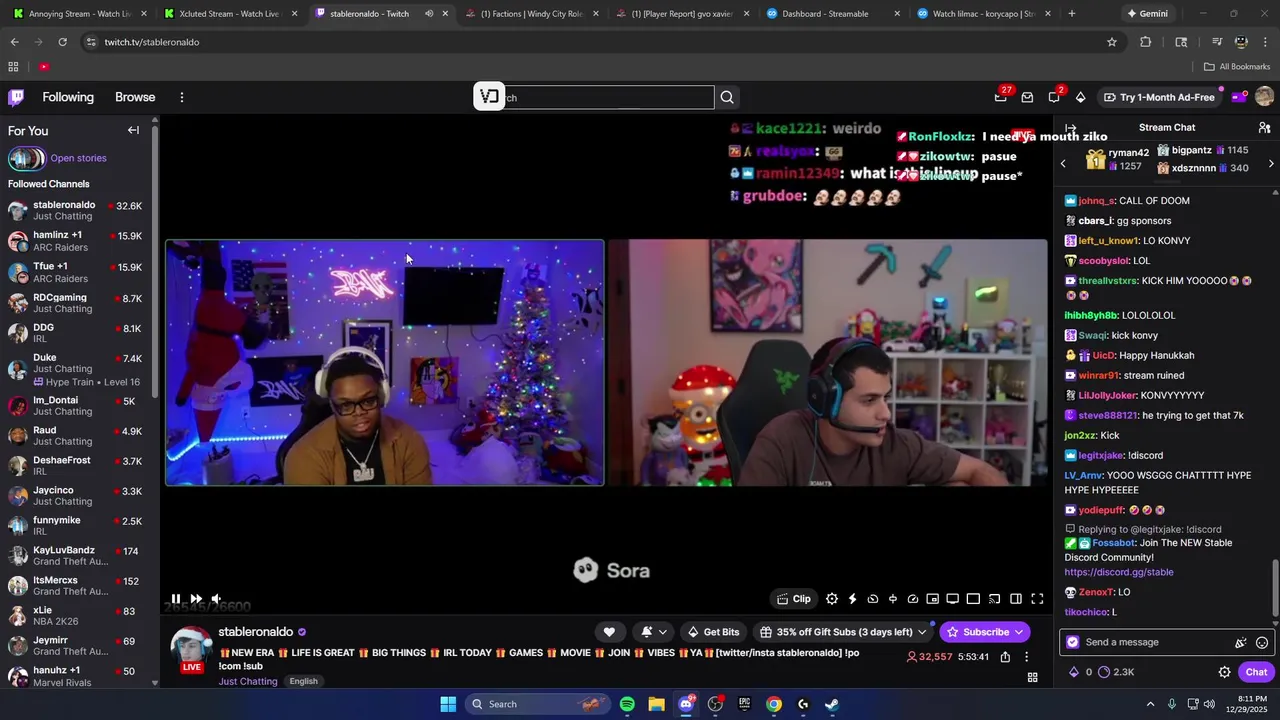
Task: Open whispers icon with 2 badge
Action: [1054, 97]
